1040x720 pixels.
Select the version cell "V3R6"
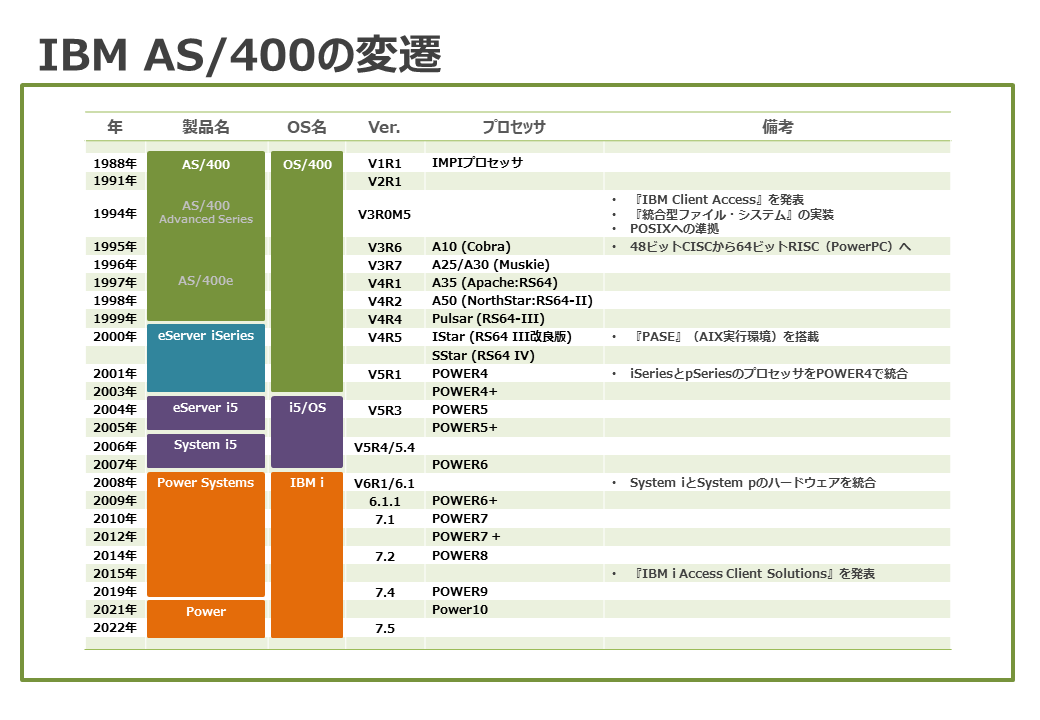point(385,247)
